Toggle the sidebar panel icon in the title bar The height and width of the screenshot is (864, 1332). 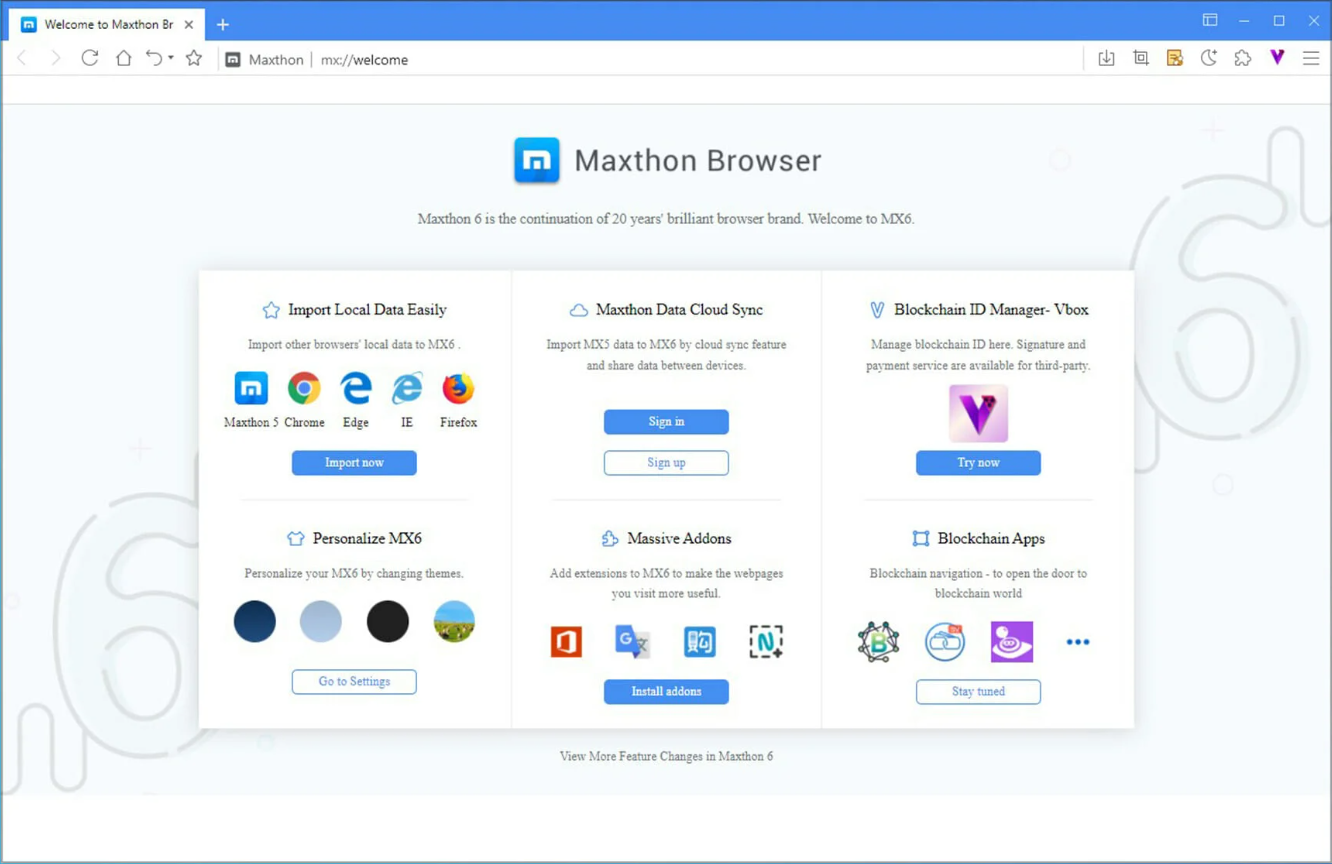(1210, 20)
